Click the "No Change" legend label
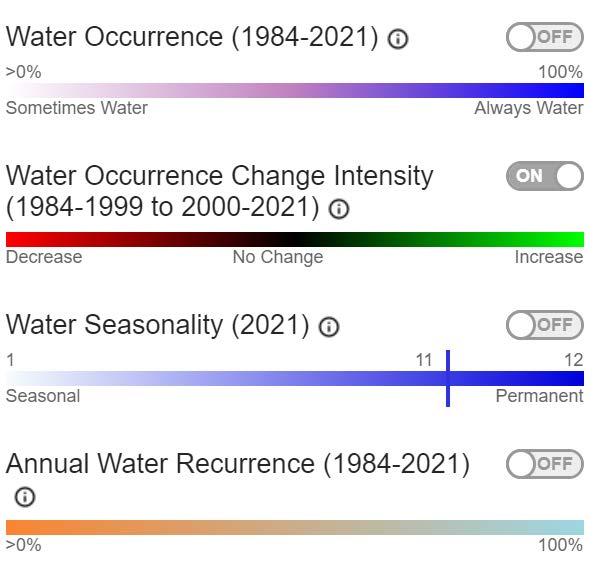Screen dimensions: 601x579 pos(278,257)
